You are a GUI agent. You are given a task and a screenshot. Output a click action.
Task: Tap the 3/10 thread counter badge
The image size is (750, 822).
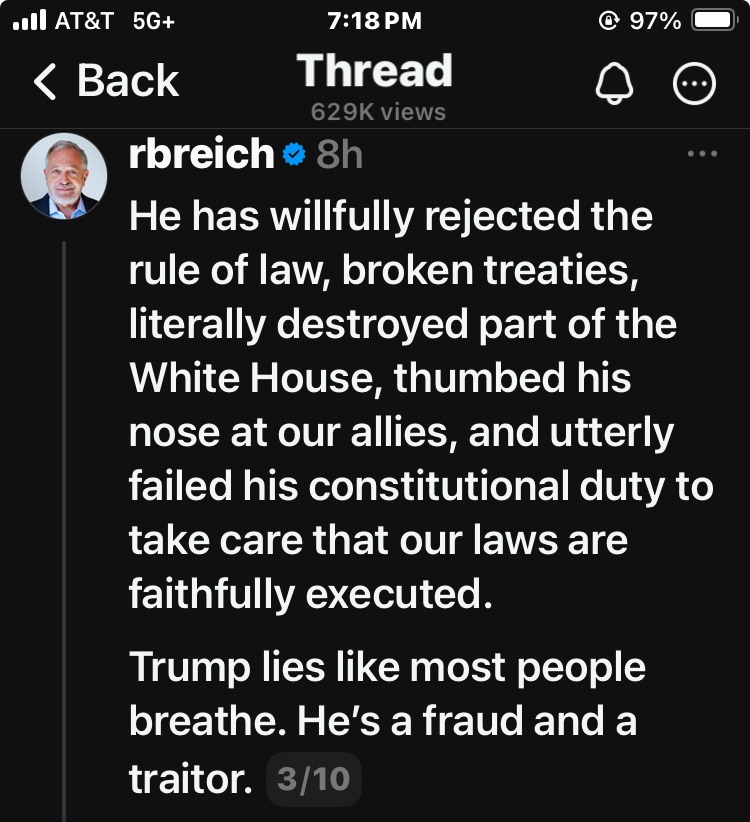(x=314, y=780)
